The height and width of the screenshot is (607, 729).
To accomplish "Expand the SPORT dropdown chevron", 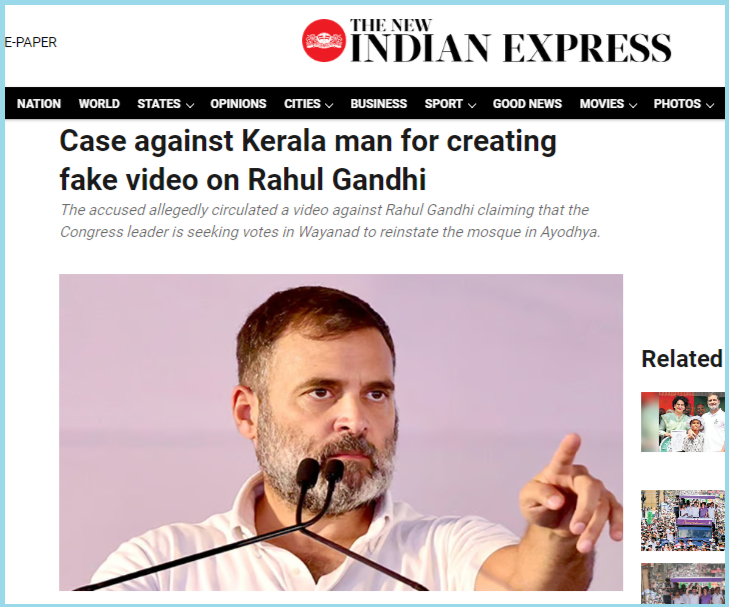I will click(472, 105).
